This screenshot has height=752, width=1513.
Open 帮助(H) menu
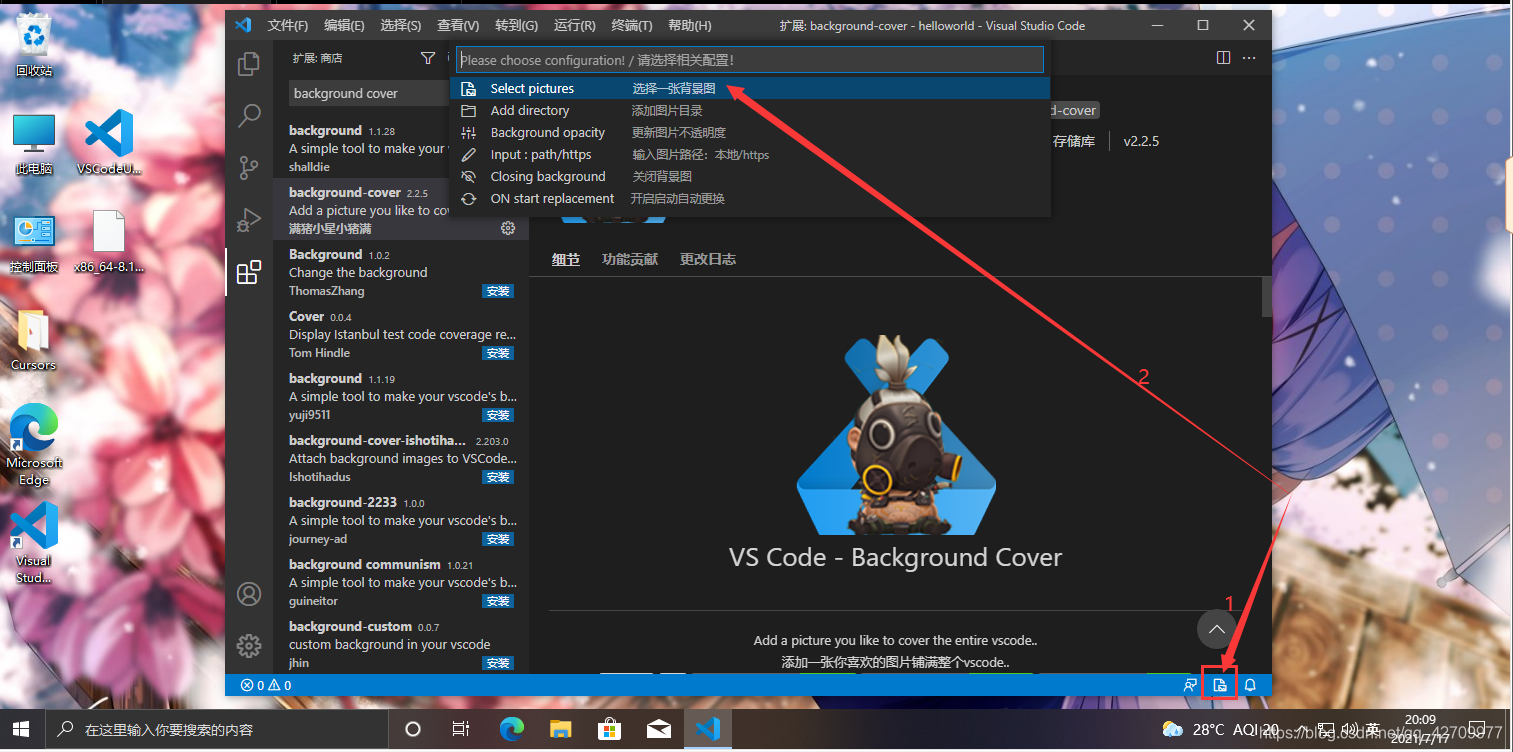click(690, 25)
